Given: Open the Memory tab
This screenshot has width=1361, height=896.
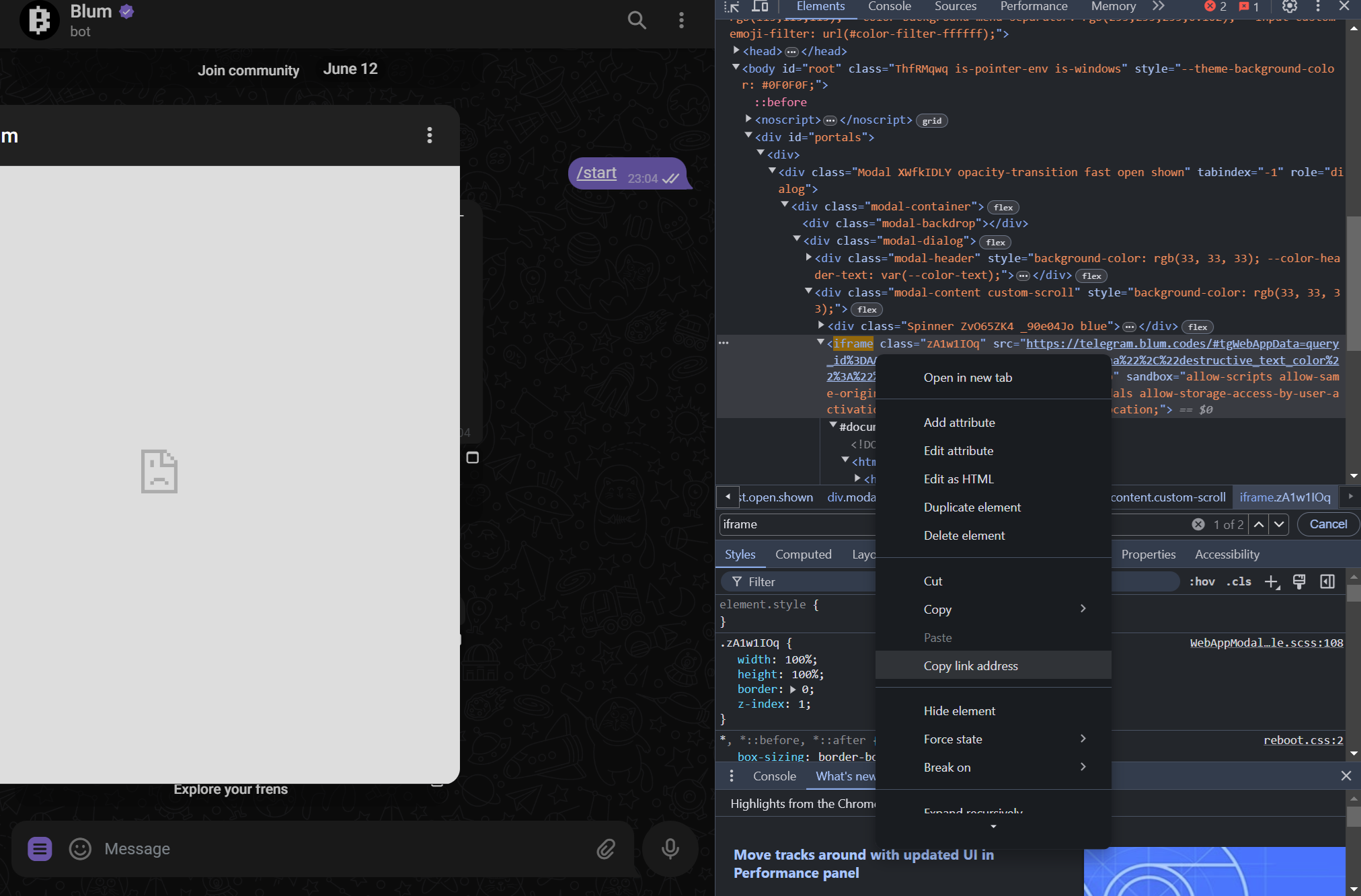Looking at the screenshot, I should [1114, 7].
